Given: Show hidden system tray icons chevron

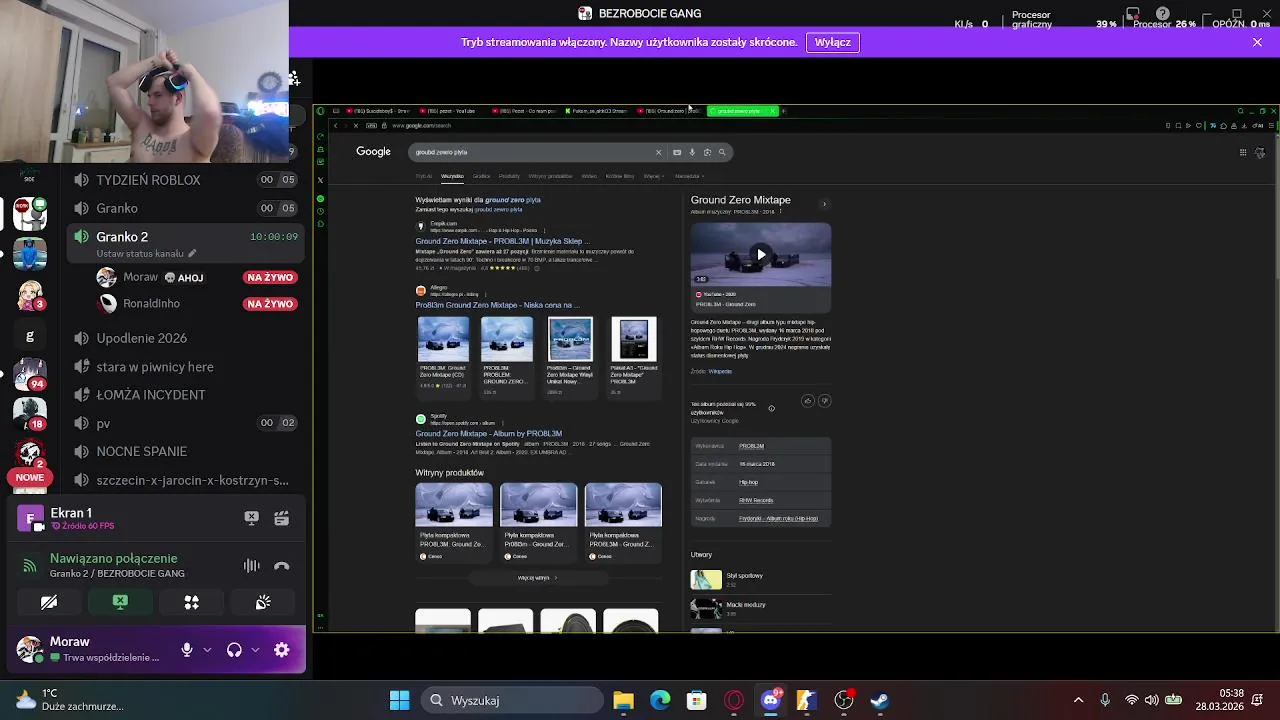Looking at the screenshot, I should (1078, 700).
